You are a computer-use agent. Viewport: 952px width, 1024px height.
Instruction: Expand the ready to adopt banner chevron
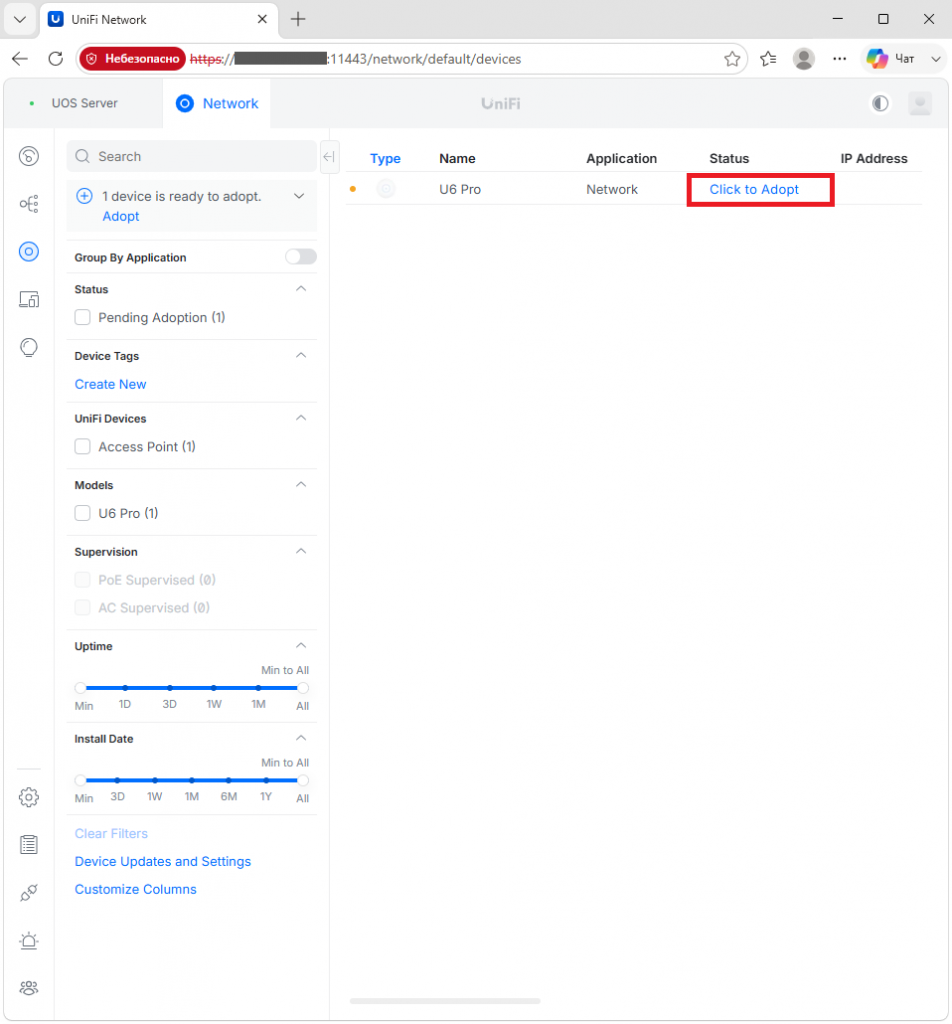(x=299, y=196)
